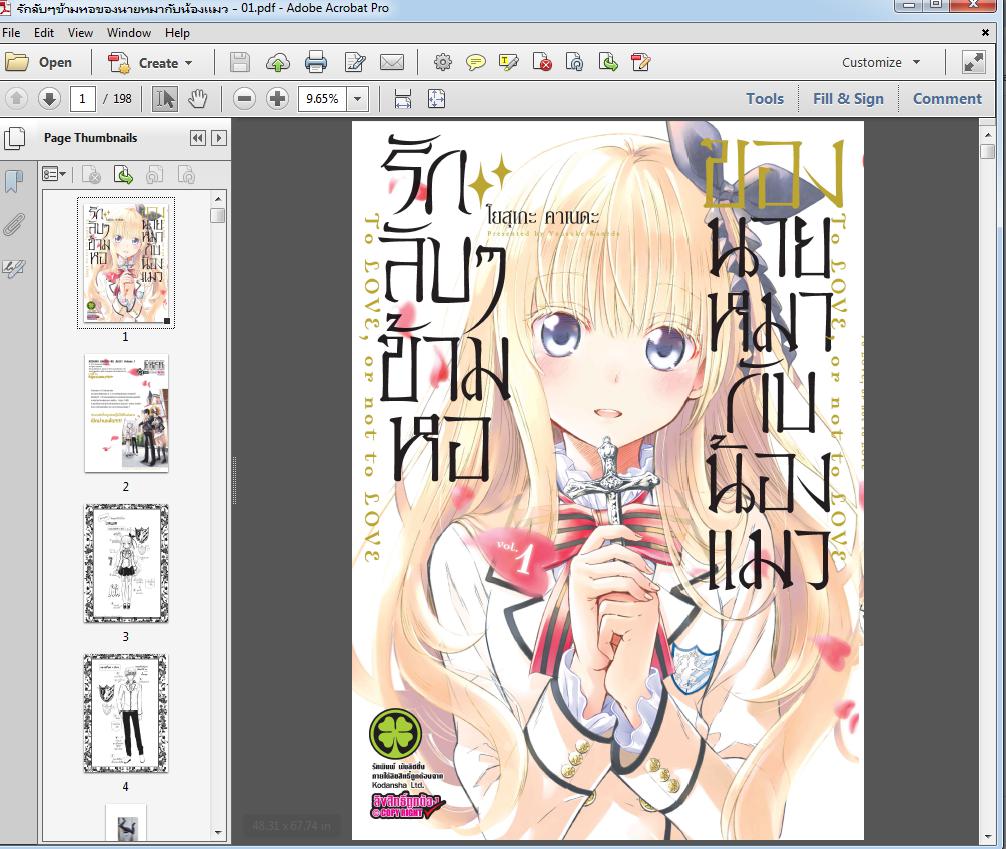
Task: Click the upload to cloud icon
Action: 278,62
